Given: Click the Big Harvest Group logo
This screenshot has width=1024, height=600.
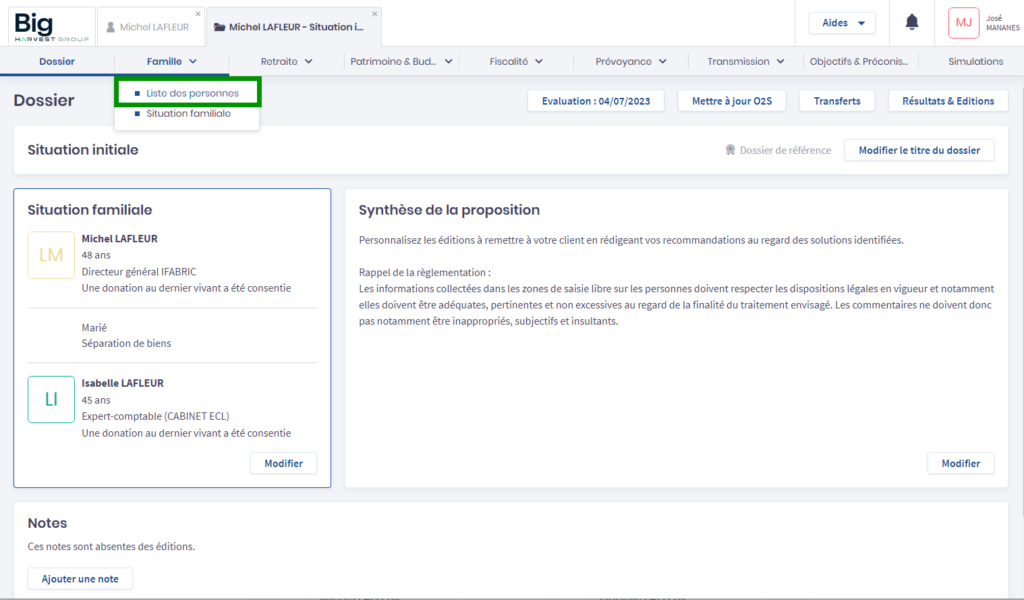Looking at the screenshot, I should tap(51, 26).
